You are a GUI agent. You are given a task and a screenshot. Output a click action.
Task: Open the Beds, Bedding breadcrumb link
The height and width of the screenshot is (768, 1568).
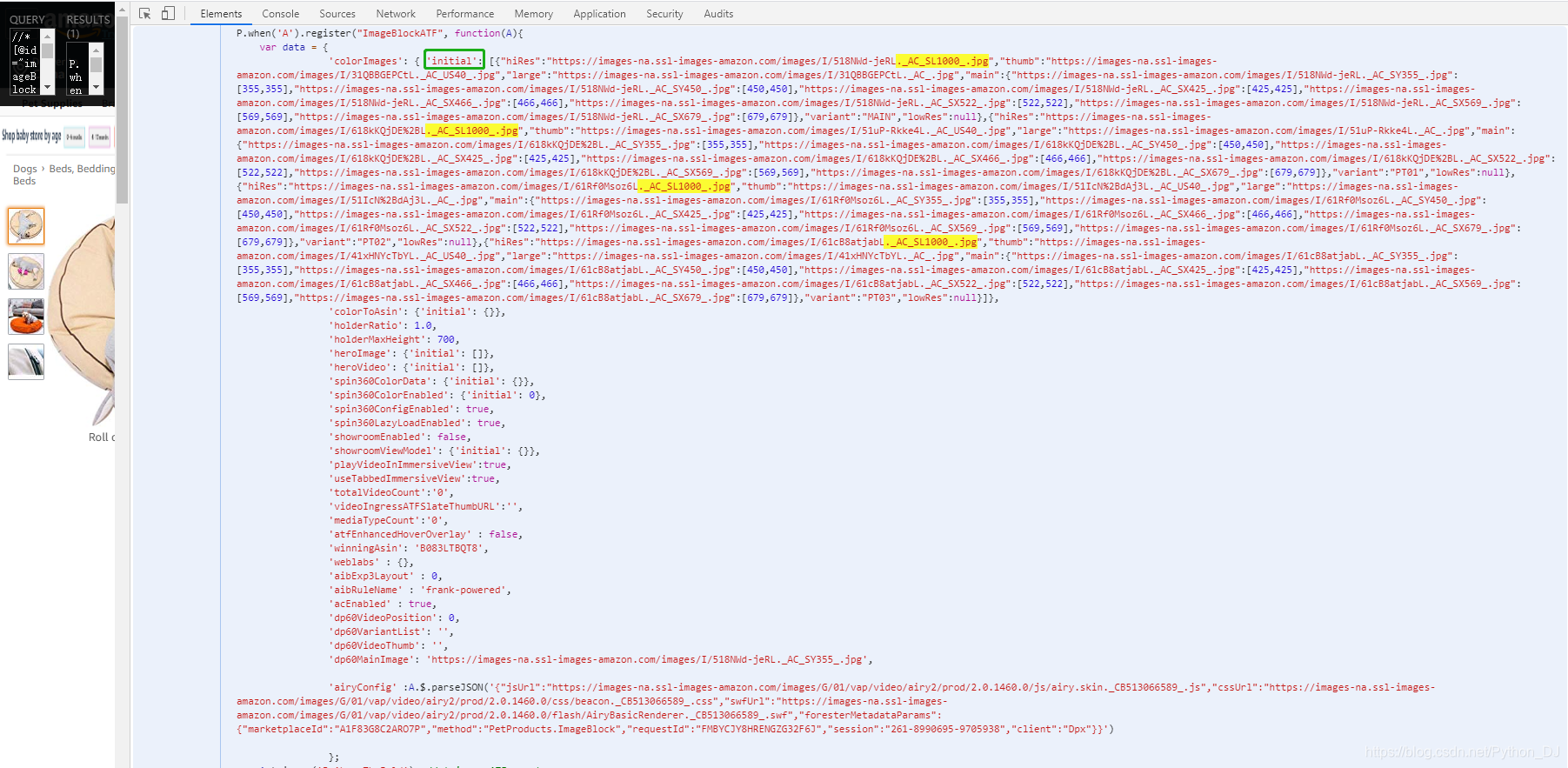tap(82, 169)
